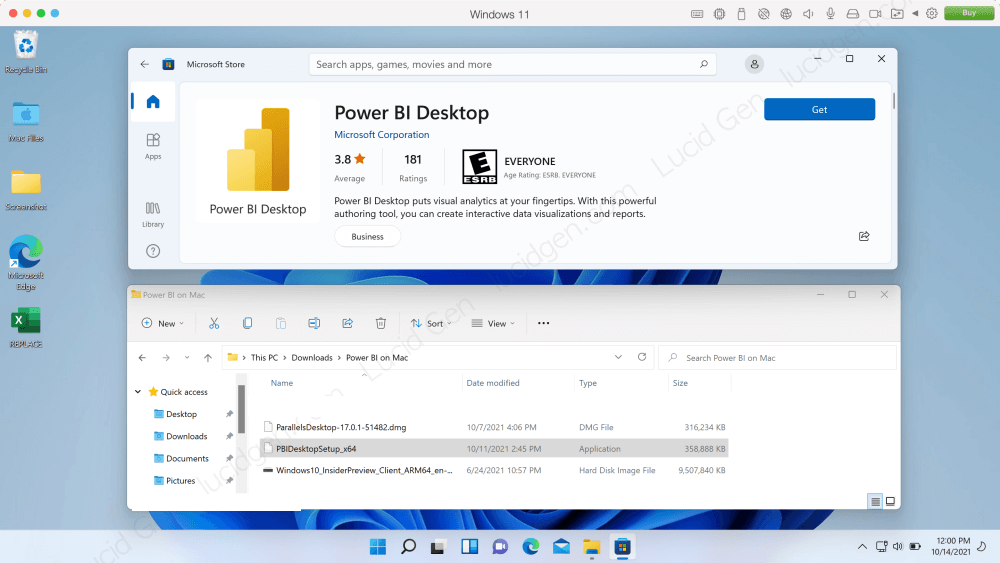Screen dimensions: 1000x563
Task: Open Help icon in Microsoft Store sidebar
Action: [x=153, y=251]
